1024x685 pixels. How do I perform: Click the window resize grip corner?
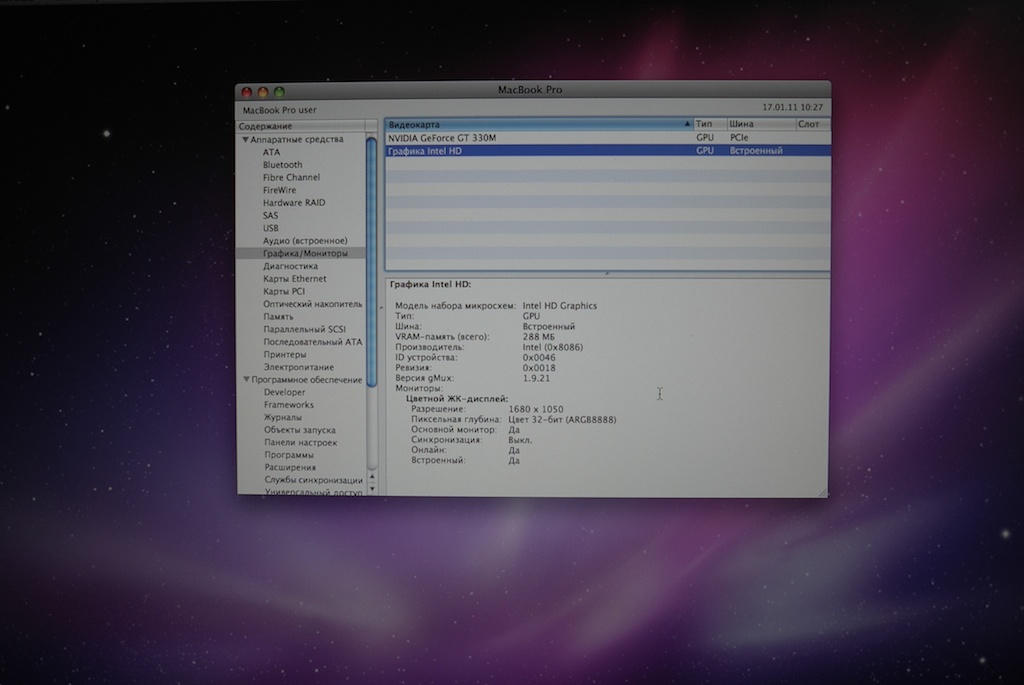(x=822, y=492)
